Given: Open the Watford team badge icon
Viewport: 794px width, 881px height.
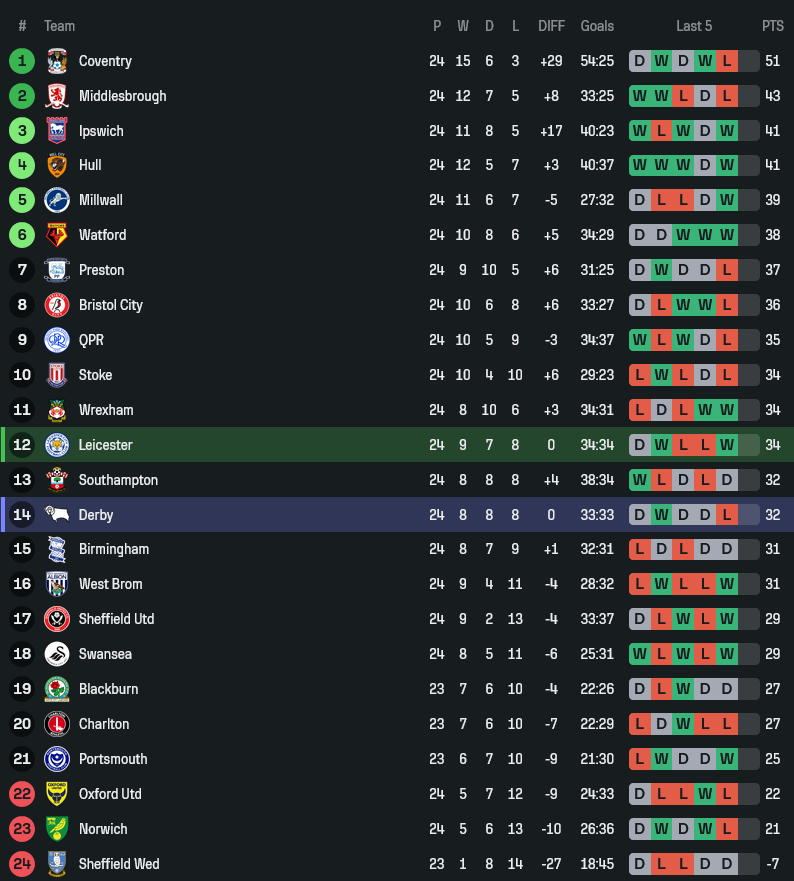Looking at the screenshot, I should coord(56,235).
